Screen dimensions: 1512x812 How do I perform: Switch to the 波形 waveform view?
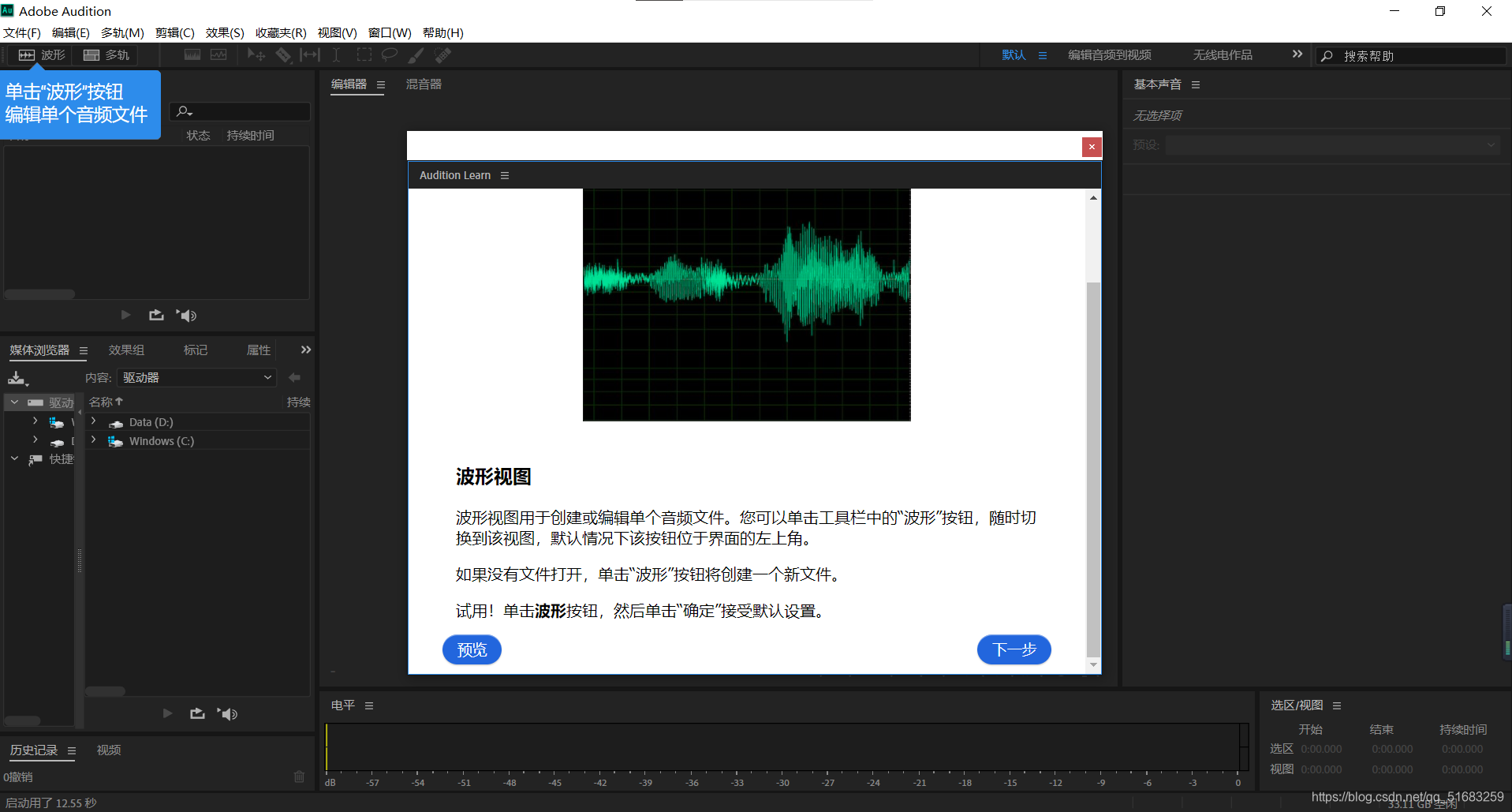pyautogui.click(x=42, y=55)
